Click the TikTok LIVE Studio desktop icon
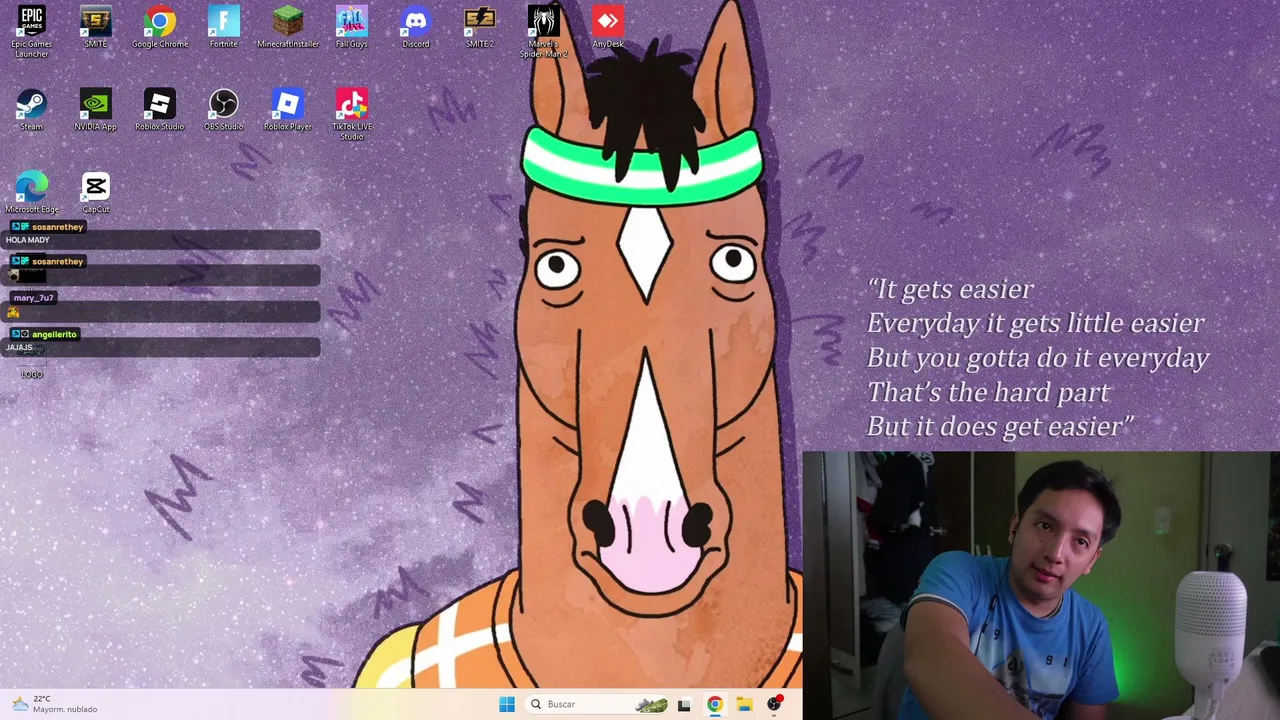The image size is (1280, 720). click(x=352, y=115)
